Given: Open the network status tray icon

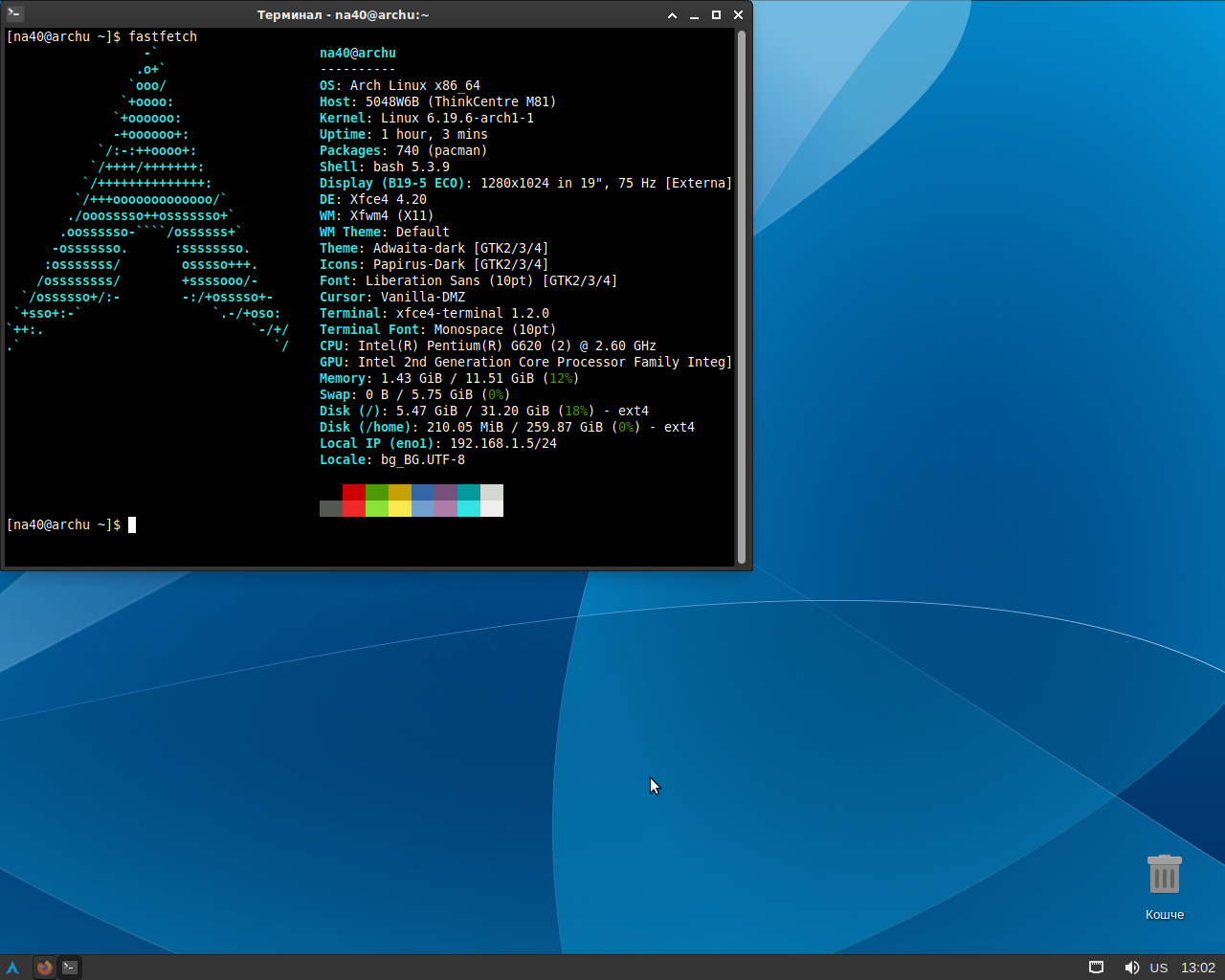Looking at the screenshot, I should click(x=1097, y=968).
